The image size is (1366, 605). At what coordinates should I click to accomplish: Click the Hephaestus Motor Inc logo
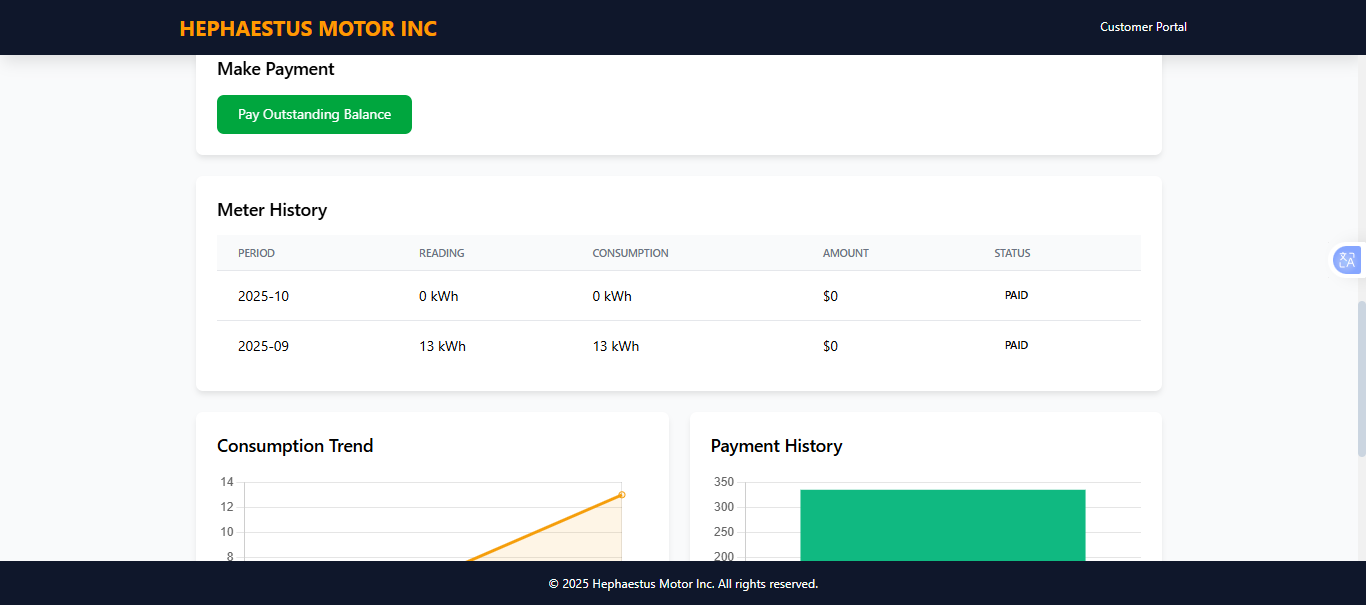click(308, 28)
